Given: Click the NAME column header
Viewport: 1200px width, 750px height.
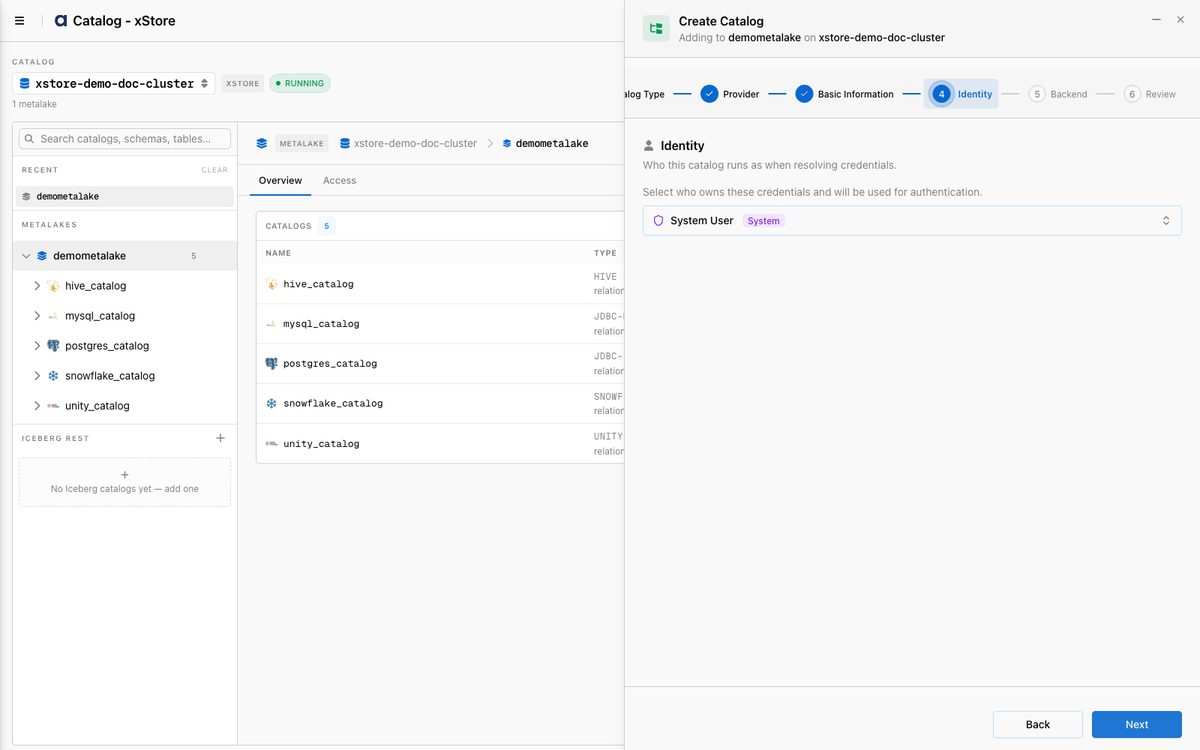Looking at the screenshot, I should click(x=278, y=253).
